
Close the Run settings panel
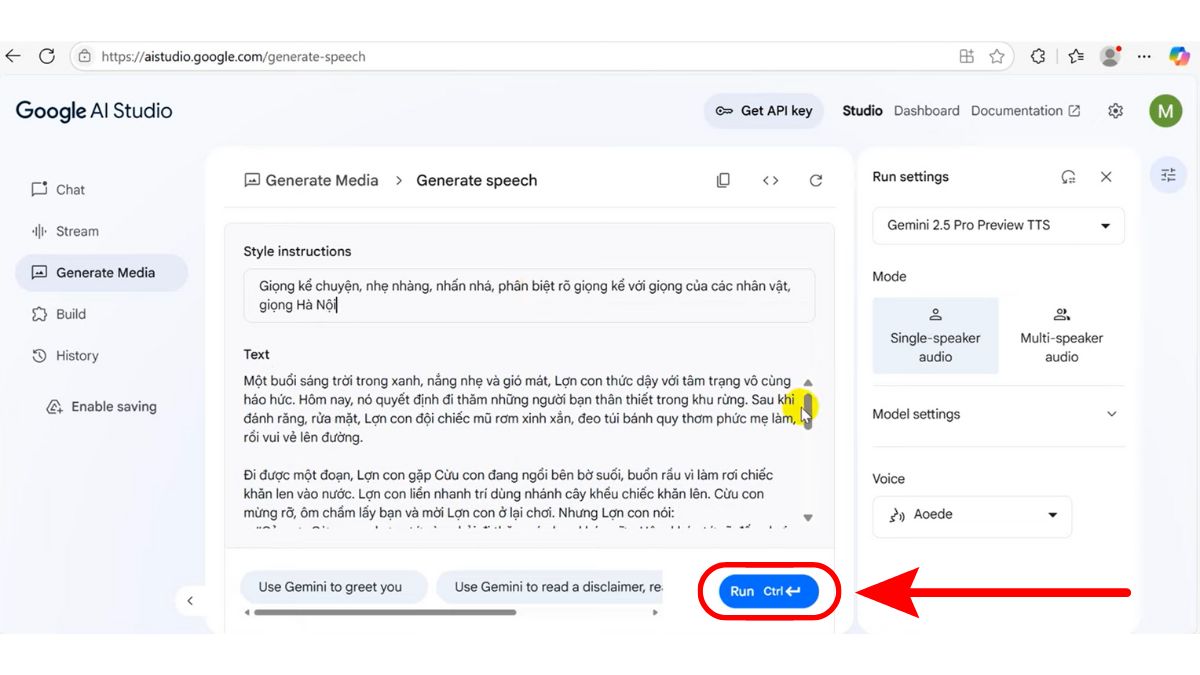1106,177
